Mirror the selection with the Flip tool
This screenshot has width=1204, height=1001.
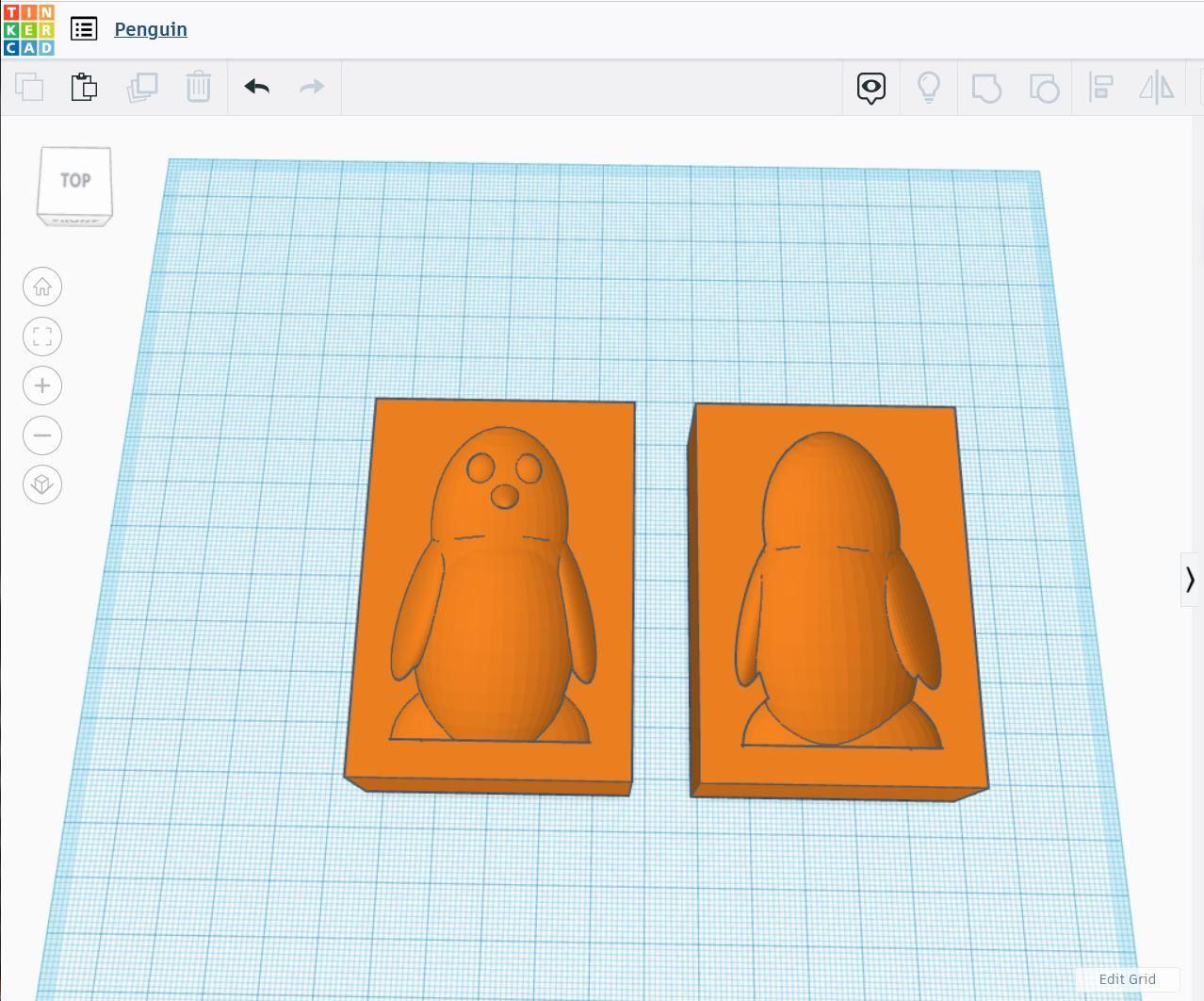(x=1157, y=87)
